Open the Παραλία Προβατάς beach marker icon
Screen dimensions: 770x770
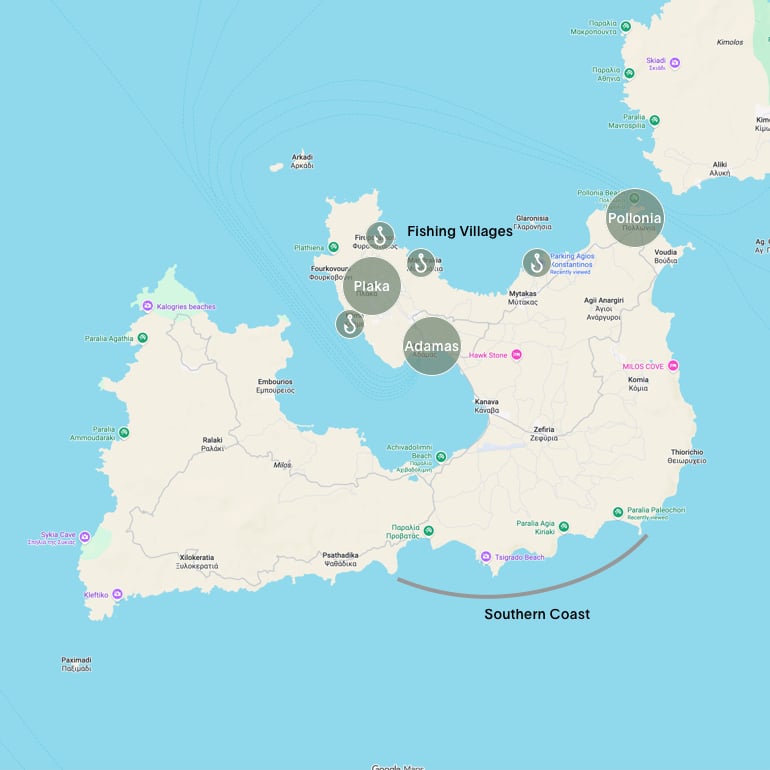coord(429,530)
